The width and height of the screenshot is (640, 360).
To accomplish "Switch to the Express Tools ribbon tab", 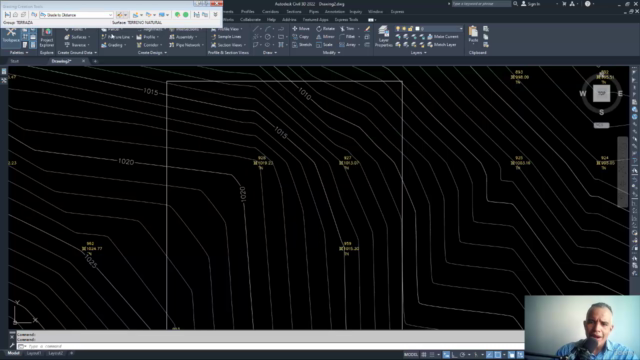I will pos(346,20).
